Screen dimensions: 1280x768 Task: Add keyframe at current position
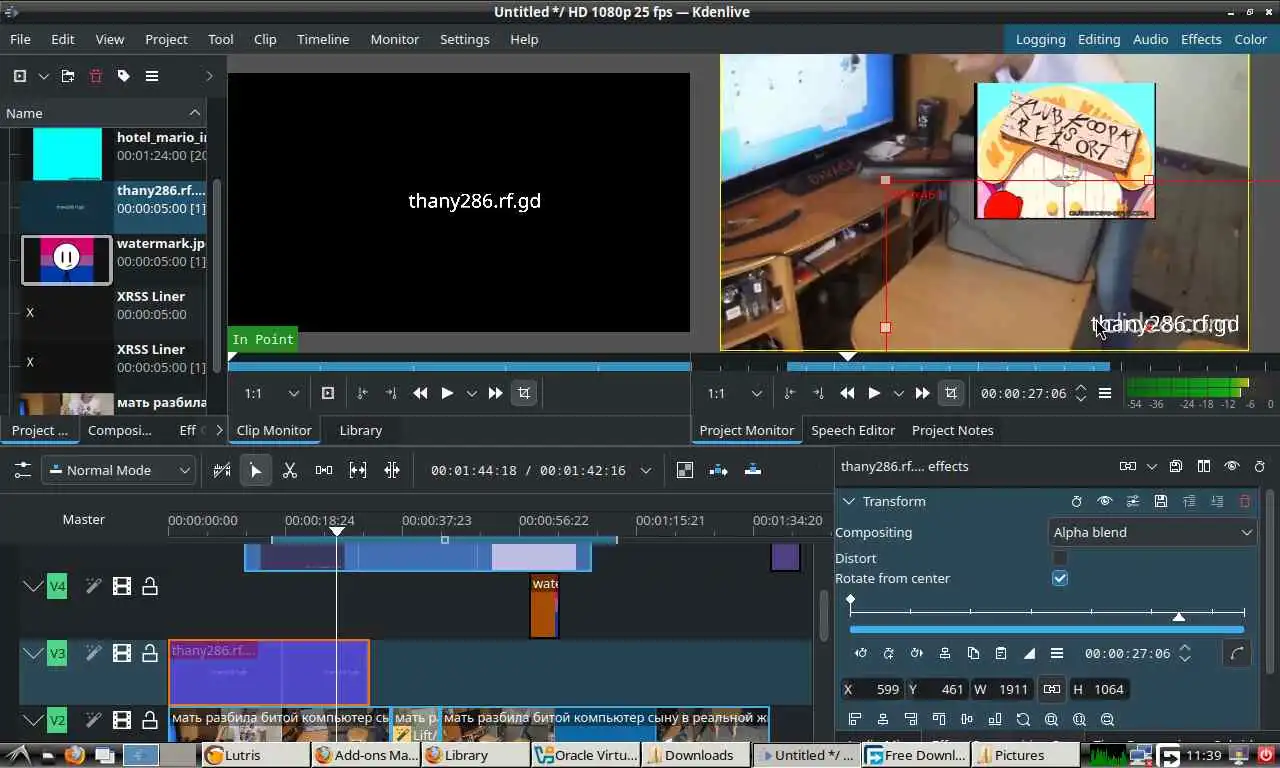coord(889,653)
